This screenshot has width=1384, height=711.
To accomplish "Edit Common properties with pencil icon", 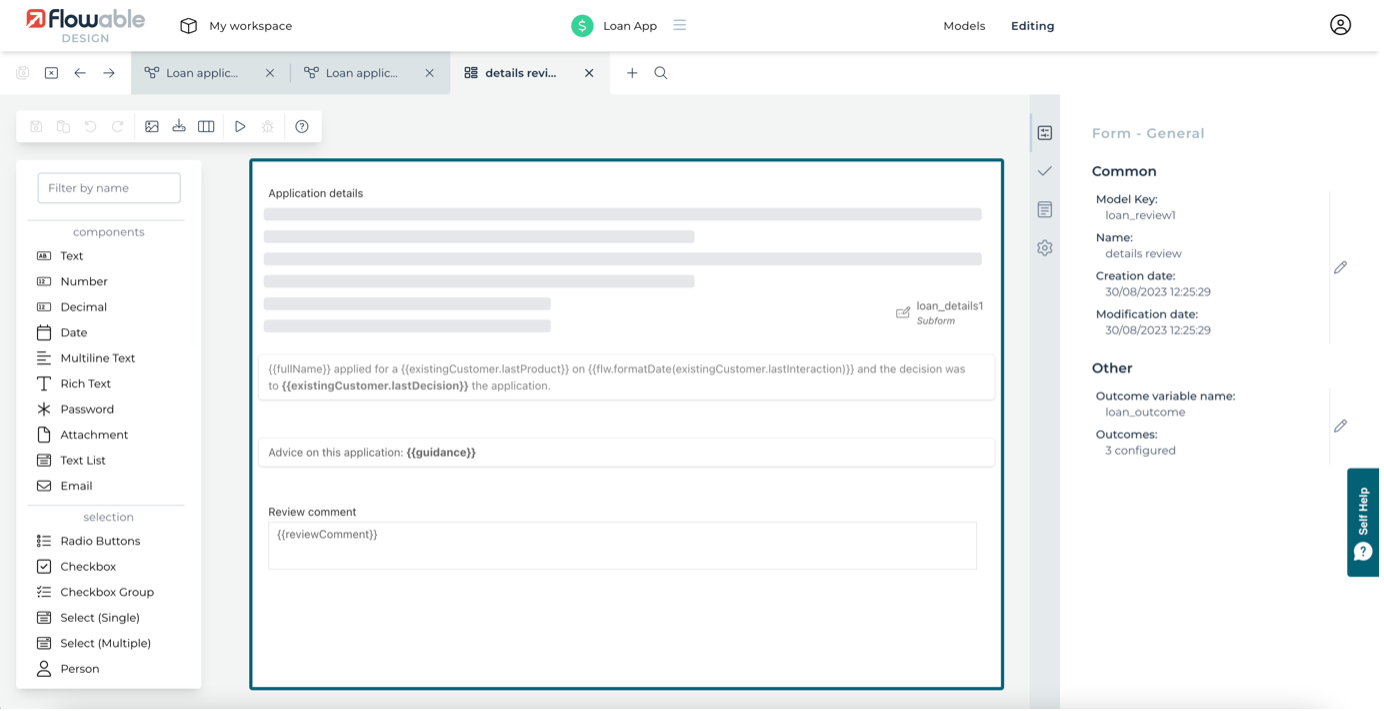I will pyautogui.click(x=1340, y=267).
